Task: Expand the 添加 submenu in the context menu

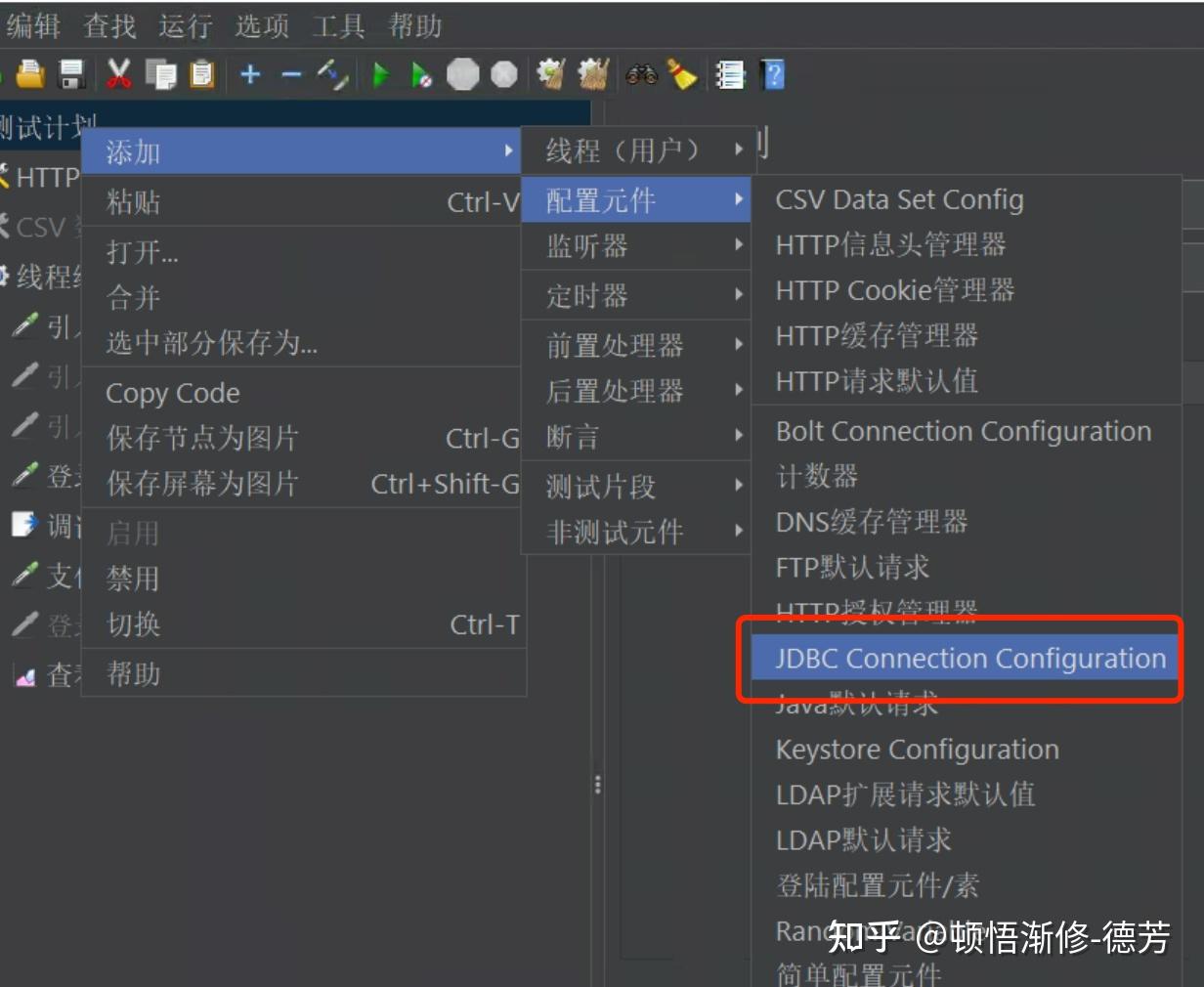Action: click(302, 151)
